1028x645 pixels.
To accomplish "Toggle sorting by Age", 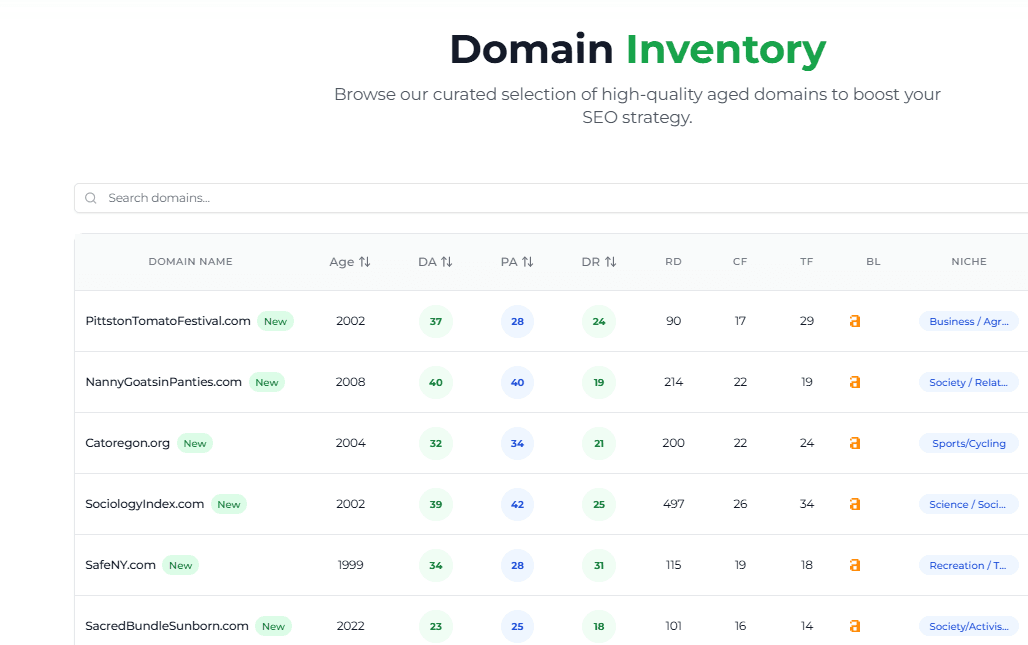I will [x=363, y=261].
